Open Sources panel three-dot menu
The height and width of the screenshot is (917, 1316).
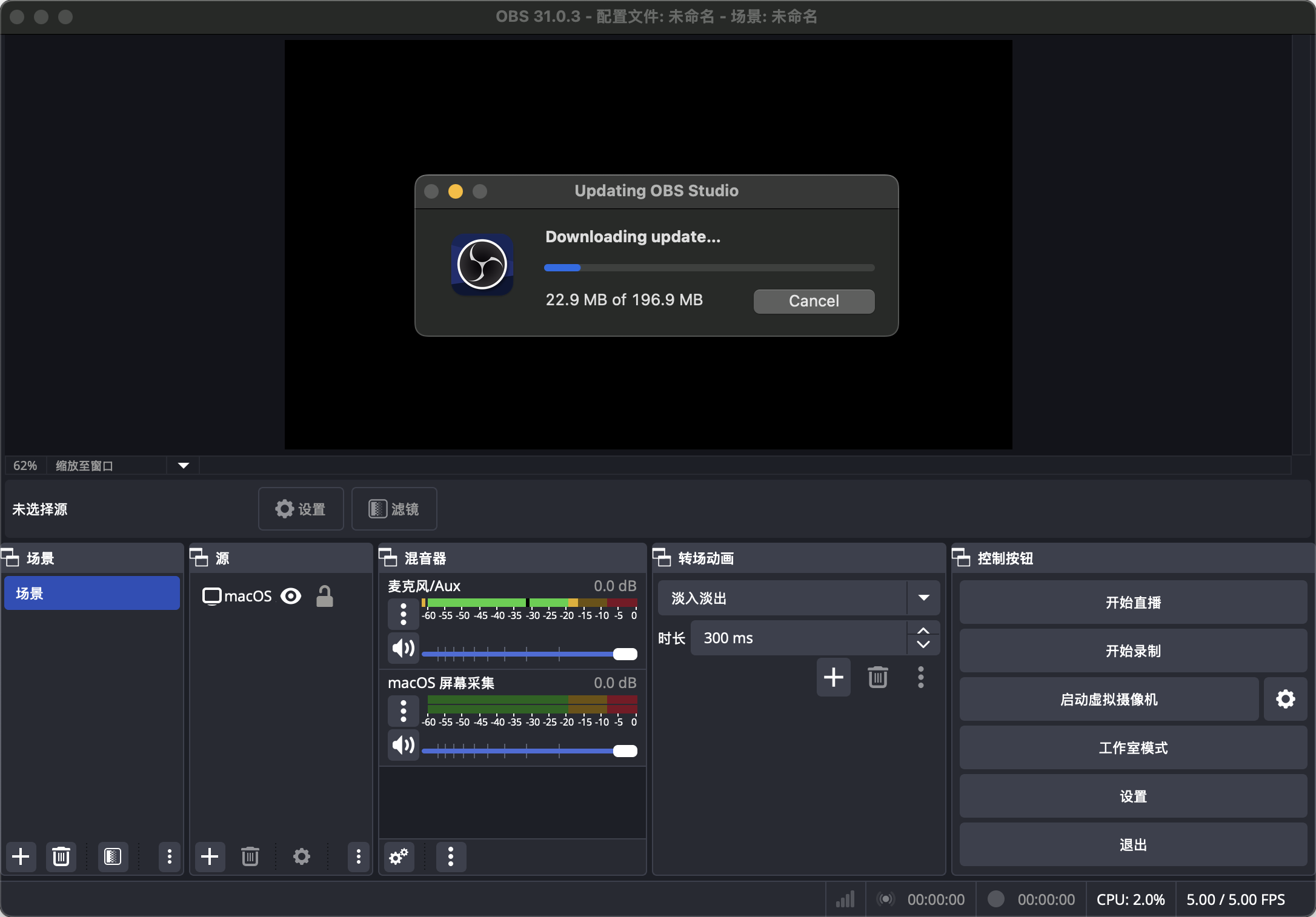[359, 856]
